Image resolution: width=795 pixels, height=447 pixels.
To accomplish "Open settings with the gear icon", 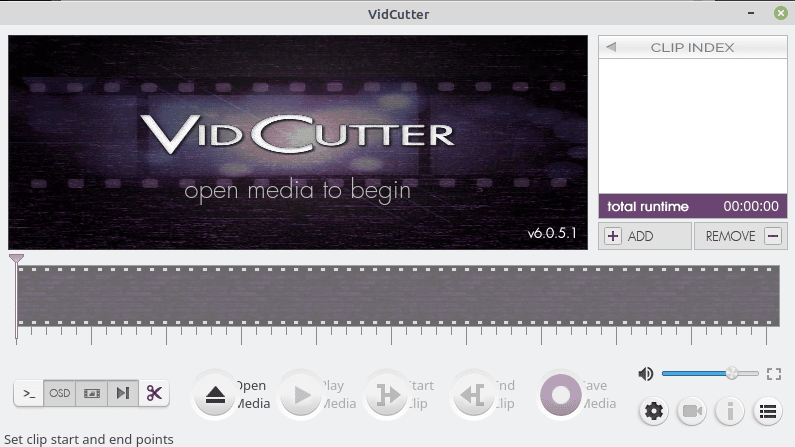I will [654, 411].
